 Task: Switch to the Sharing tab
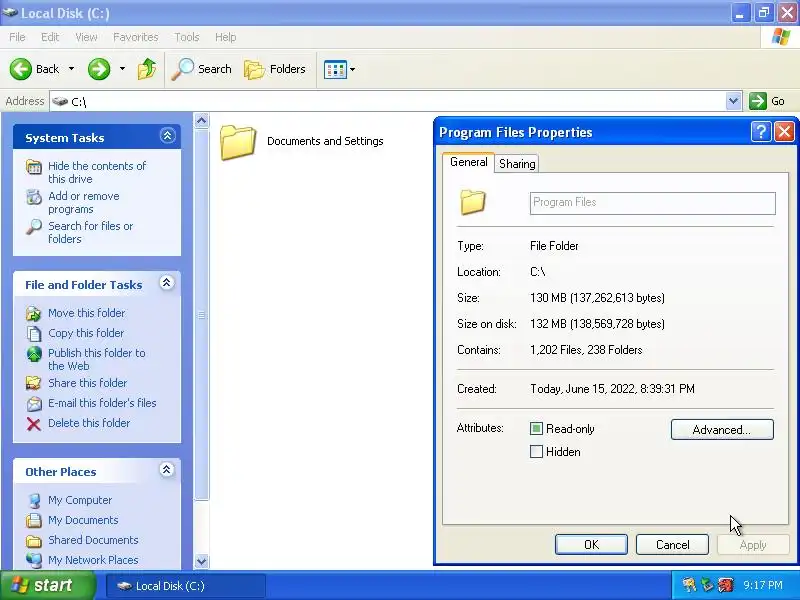(x=517, y=164)
